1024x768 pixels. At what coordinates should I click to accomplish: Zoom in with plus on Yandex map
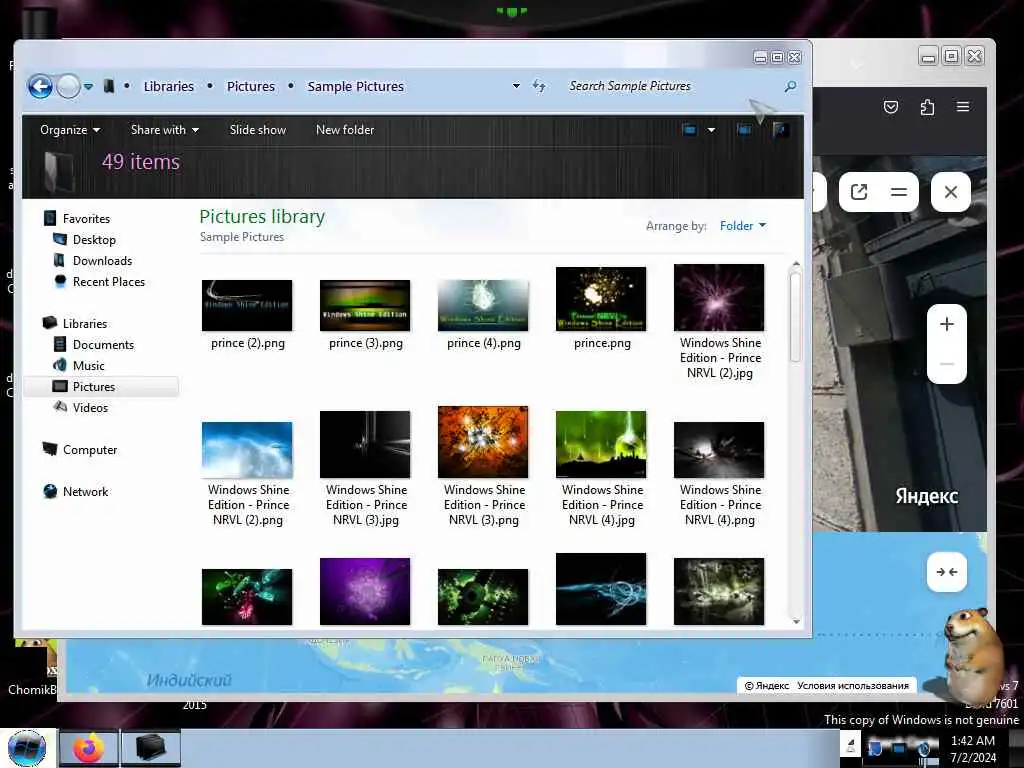tap(947, 324)
